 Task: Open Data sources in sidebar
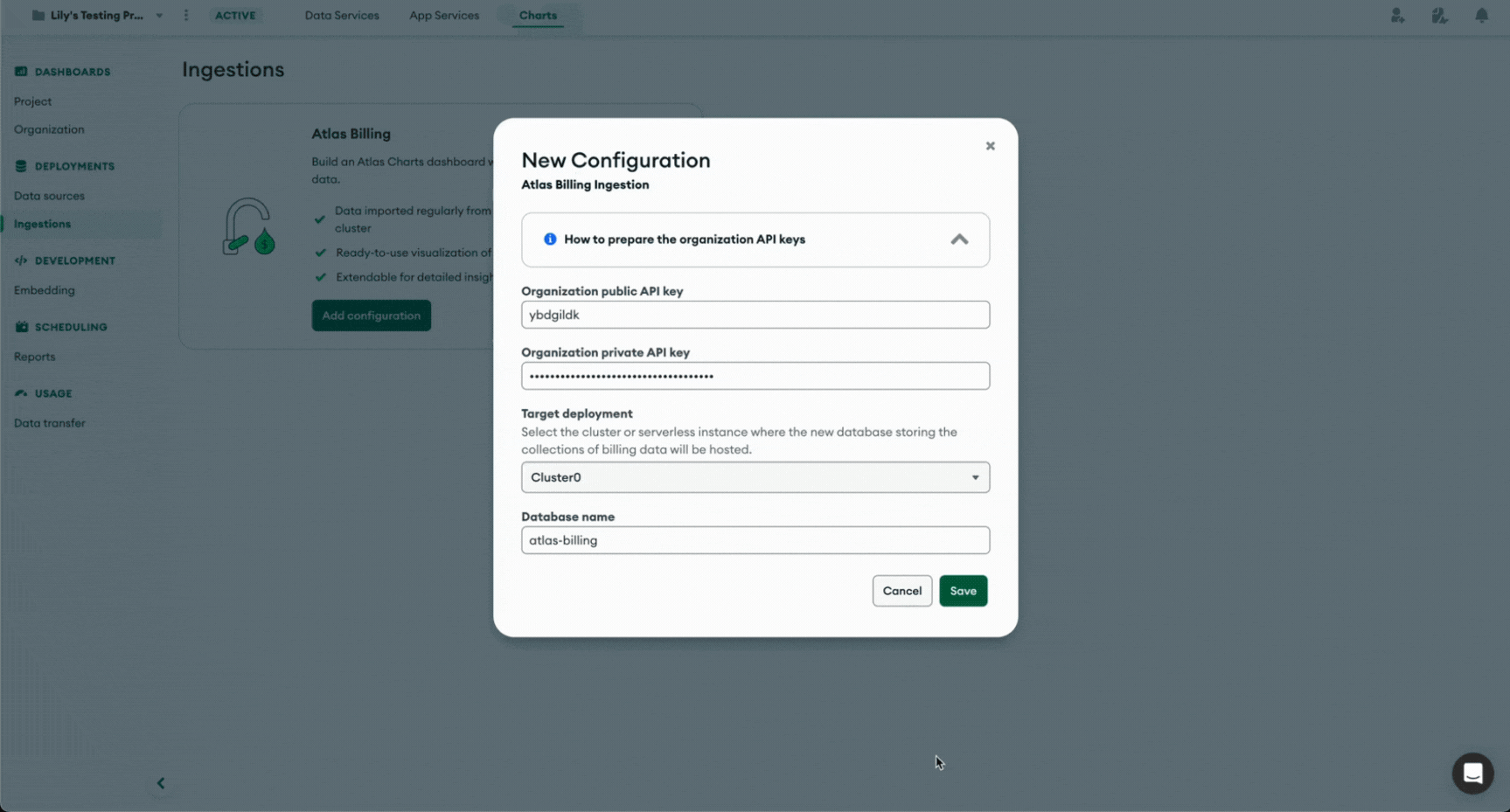point(49,196)
